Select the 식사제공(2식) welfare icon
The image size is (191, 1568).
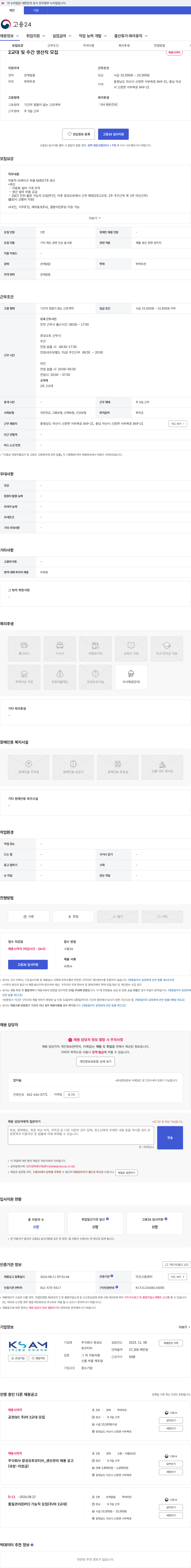tap(131, 677)
